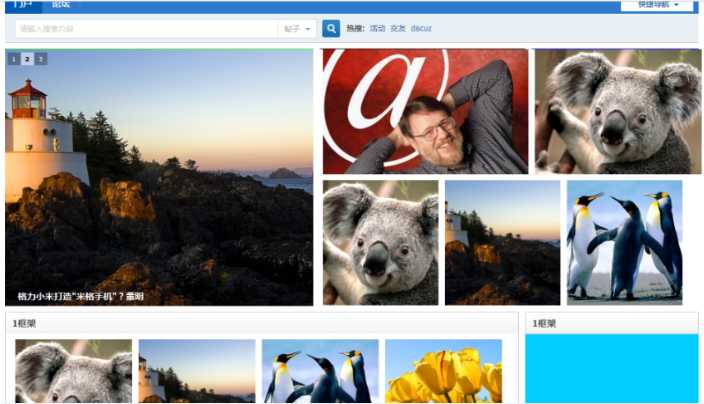The width and height of the screenshot is (704, 404).
Task: Open the lighthouse thumbnail in the 1框架 panel
Action: click(x=197, y=371)
